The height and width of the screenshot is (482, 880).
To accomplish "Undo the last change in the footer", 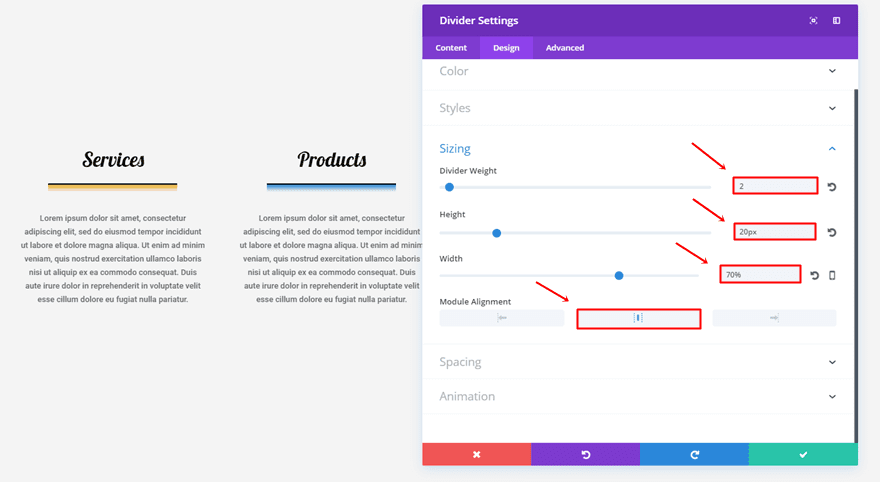I will [585, 454].
